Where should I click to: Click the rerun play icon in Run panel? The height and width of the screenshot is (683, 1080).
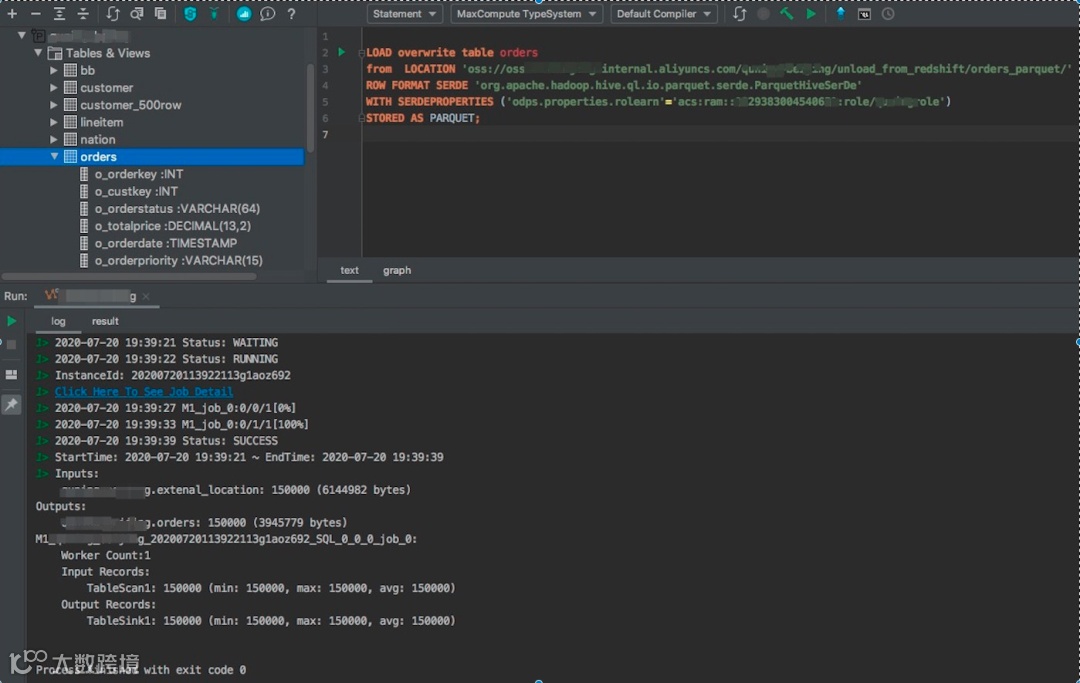coord(11,321)
